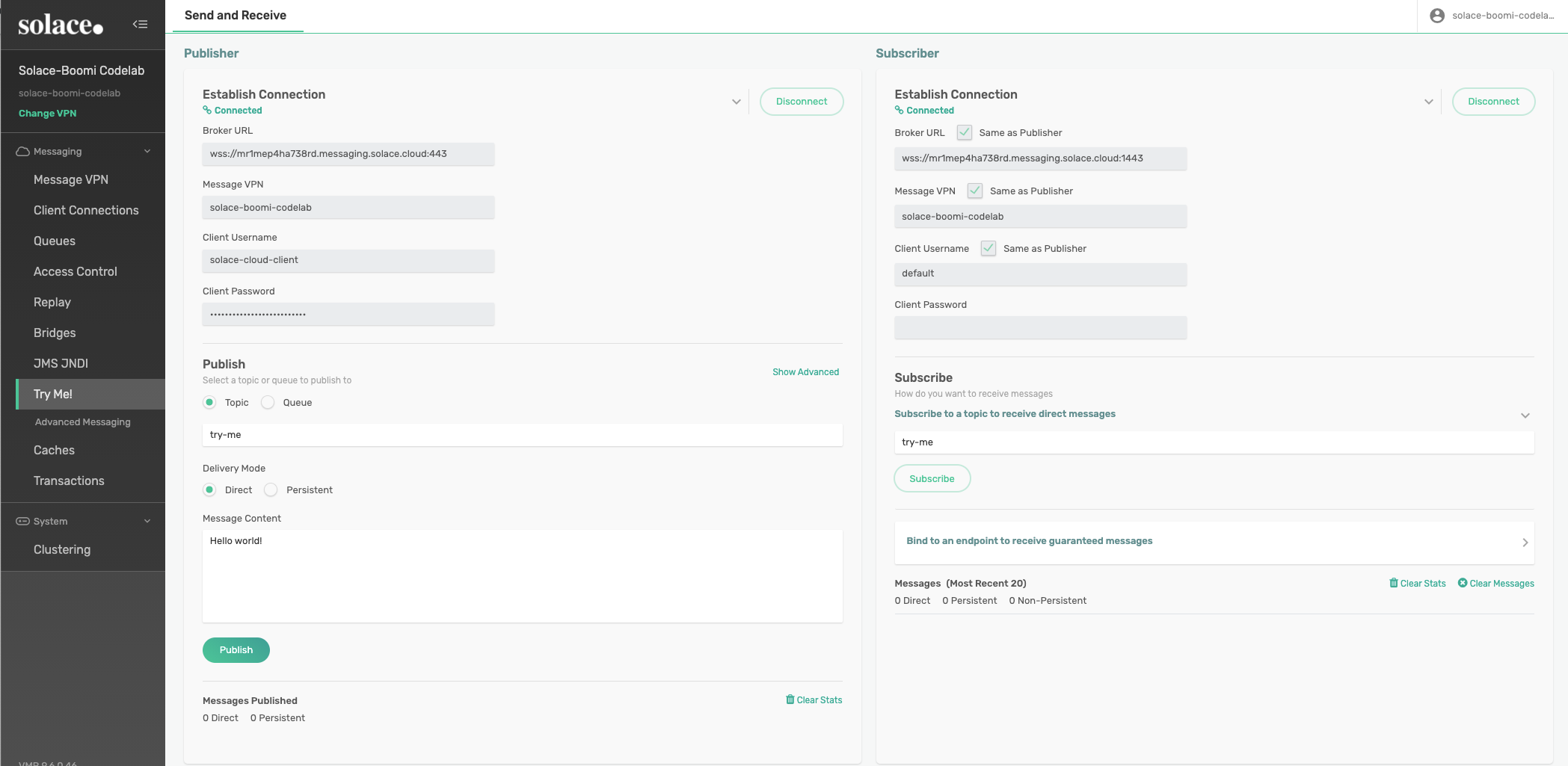Click the publisher Clear Stats trash icon
Screen dimensions: 1568x766
(x=790, y=700)
